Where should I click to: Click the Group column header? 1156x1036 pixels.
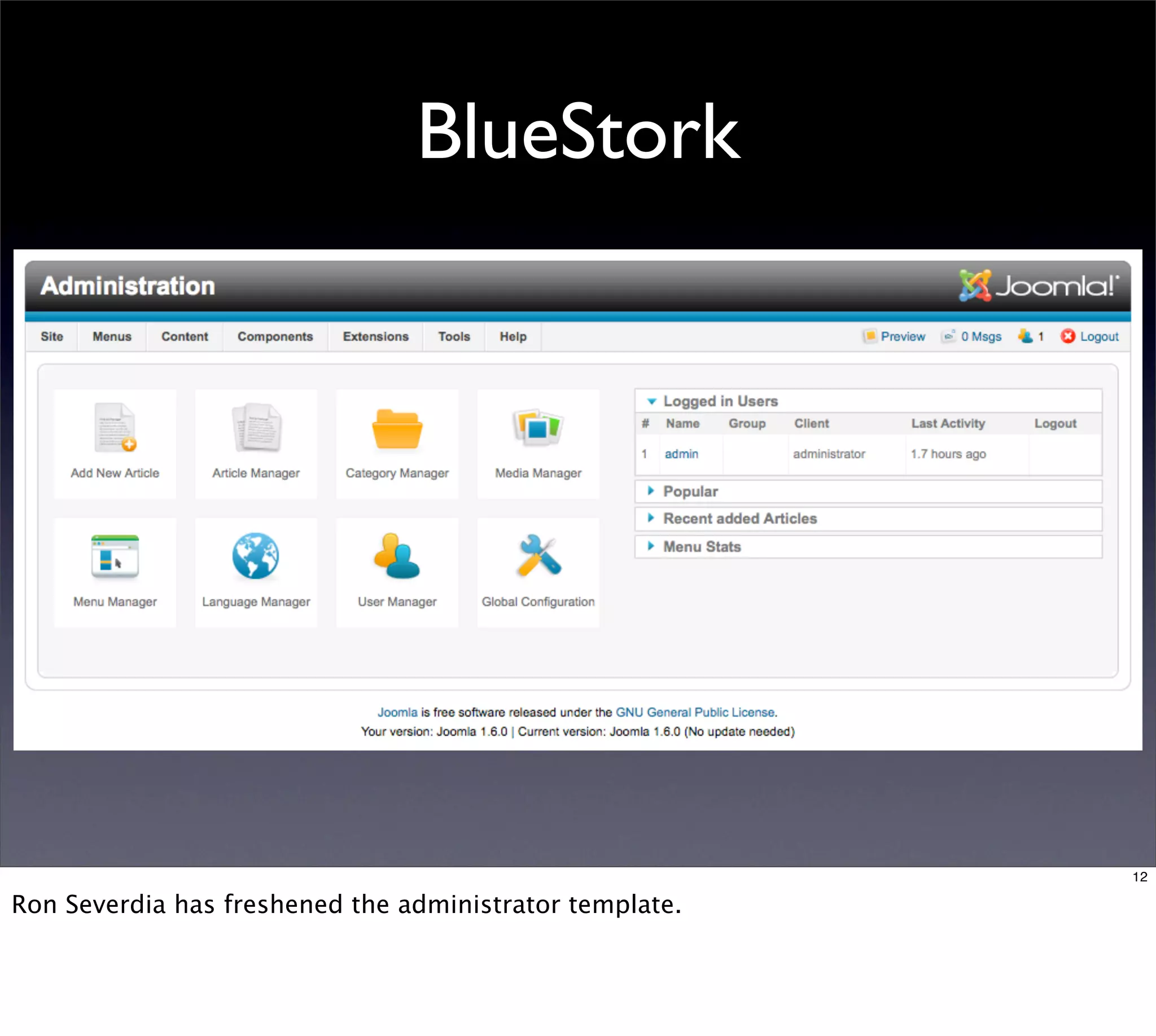tap(747, 424)
